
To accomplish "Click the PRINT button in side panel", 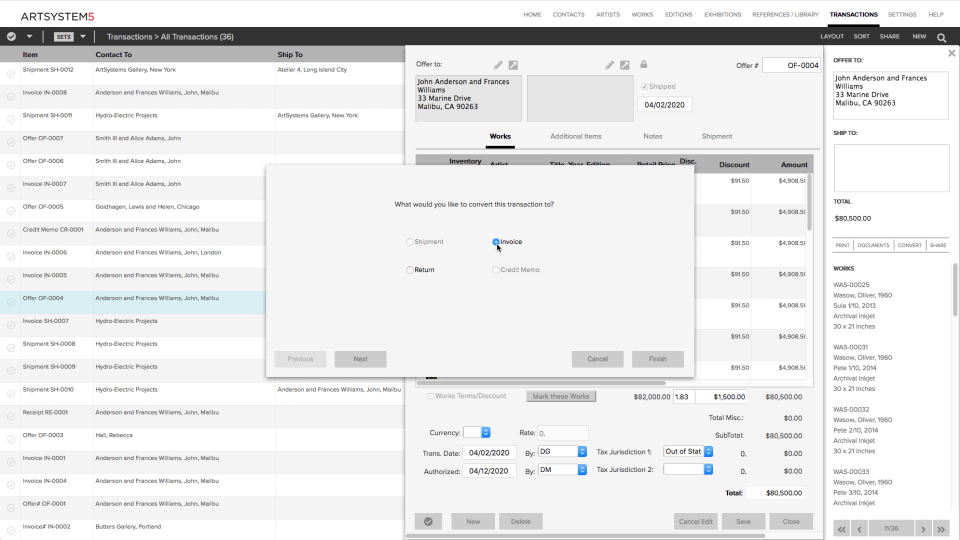I will 842,245.
